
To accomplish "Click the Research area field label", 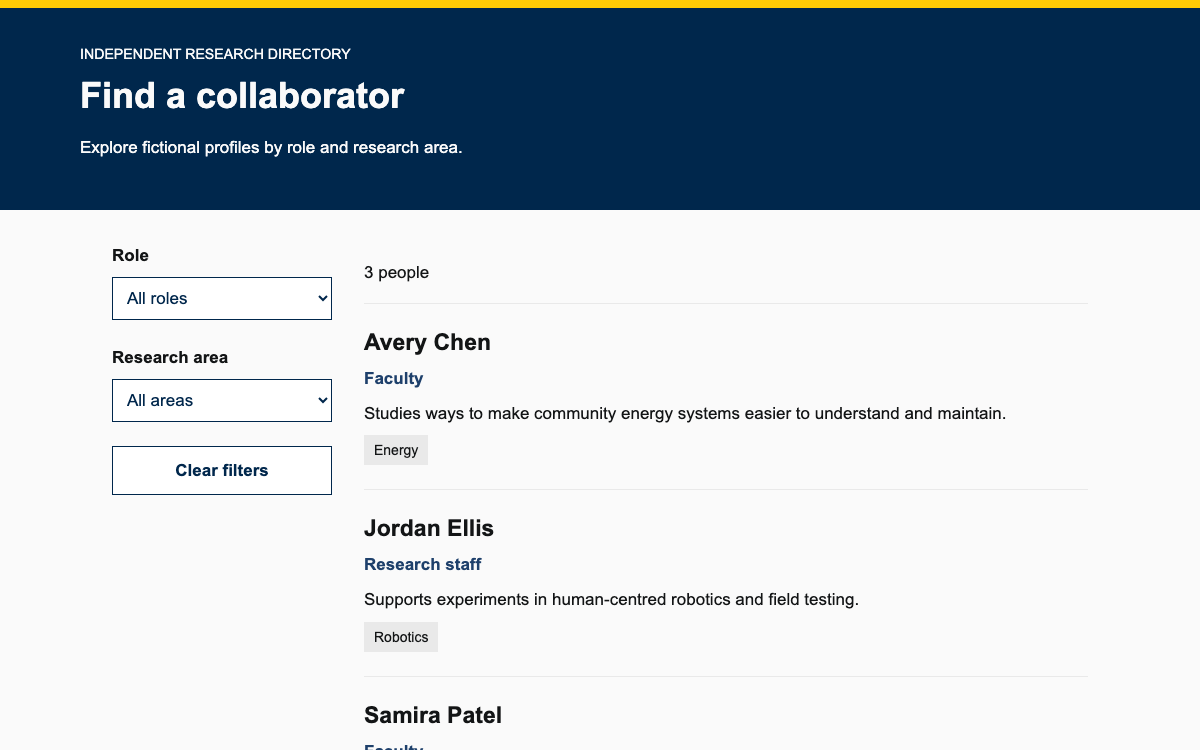I will click(x=170, y=357).
